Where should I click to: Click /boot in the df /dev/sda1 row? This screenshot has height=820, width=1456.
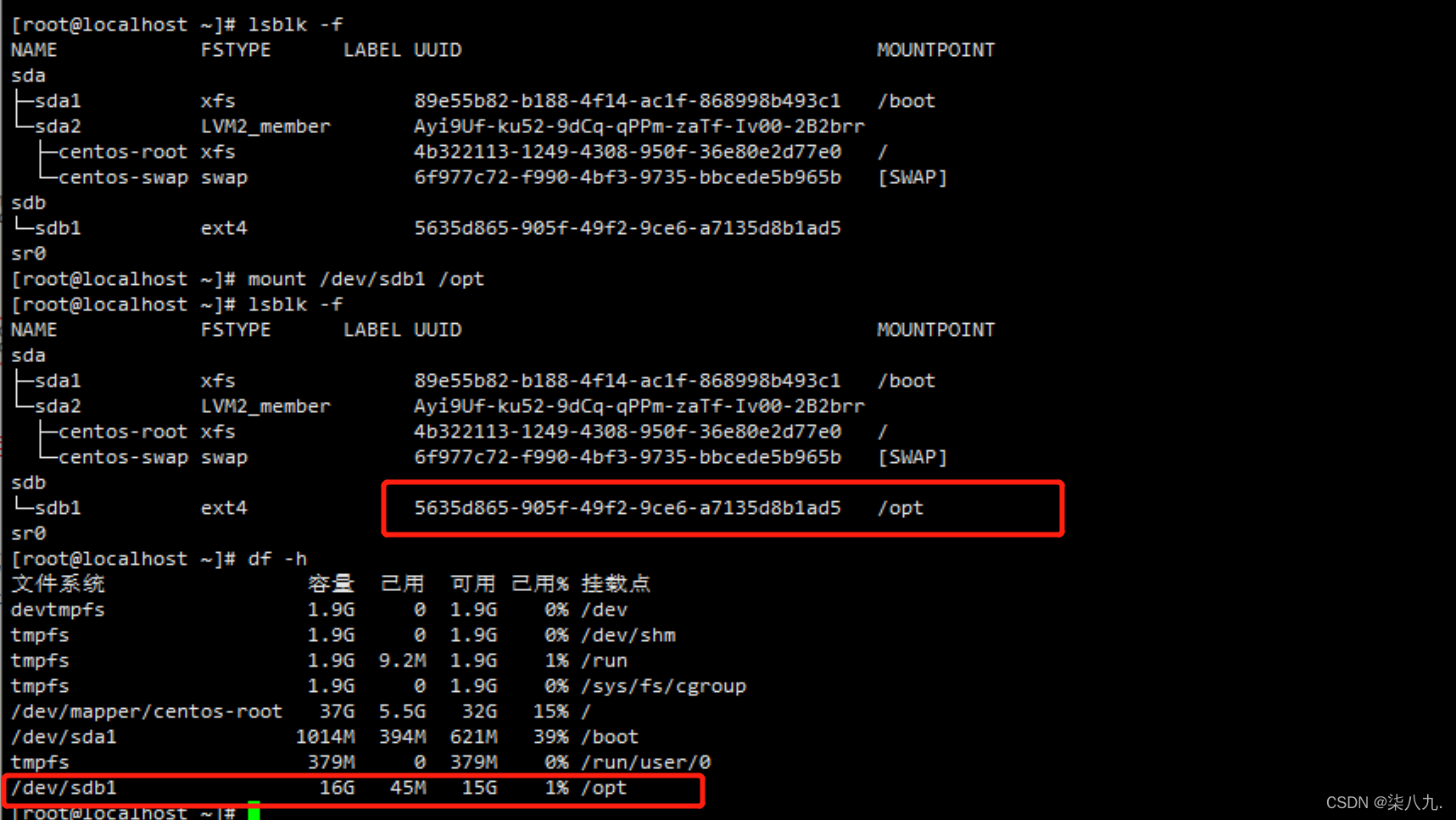click(x=610, y=737)
